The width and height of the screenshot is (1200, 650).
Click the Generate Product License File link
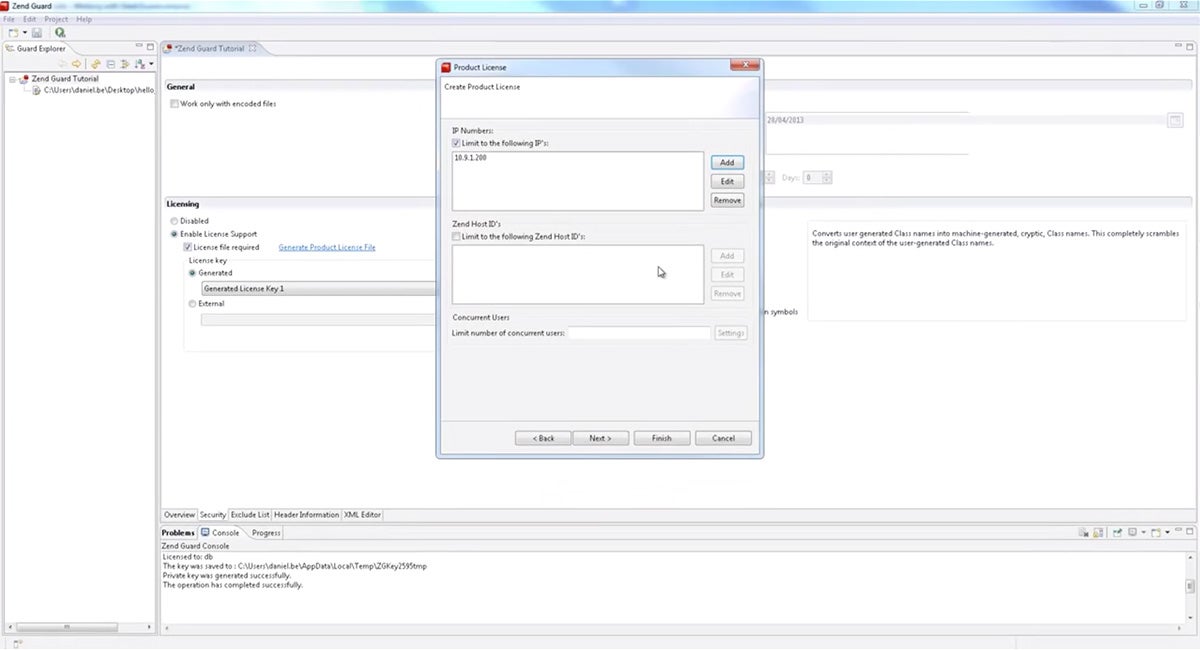click(x=327, y=247)
